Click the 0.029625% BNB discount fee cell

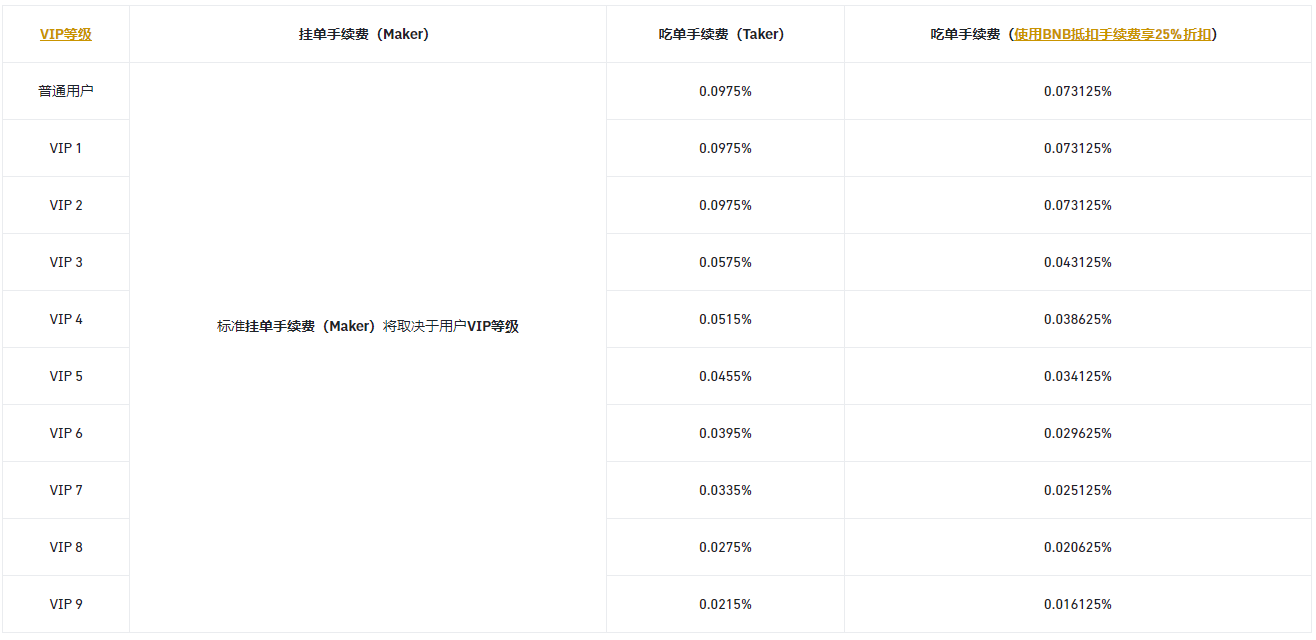[1077, 433]
